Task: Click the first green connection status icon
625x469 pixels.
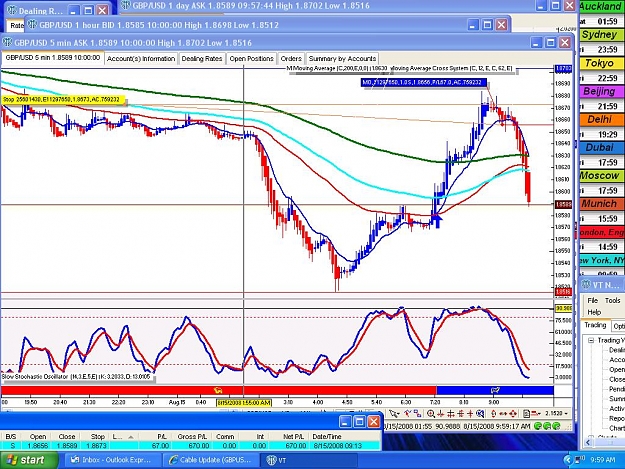Action: (538, 426)
